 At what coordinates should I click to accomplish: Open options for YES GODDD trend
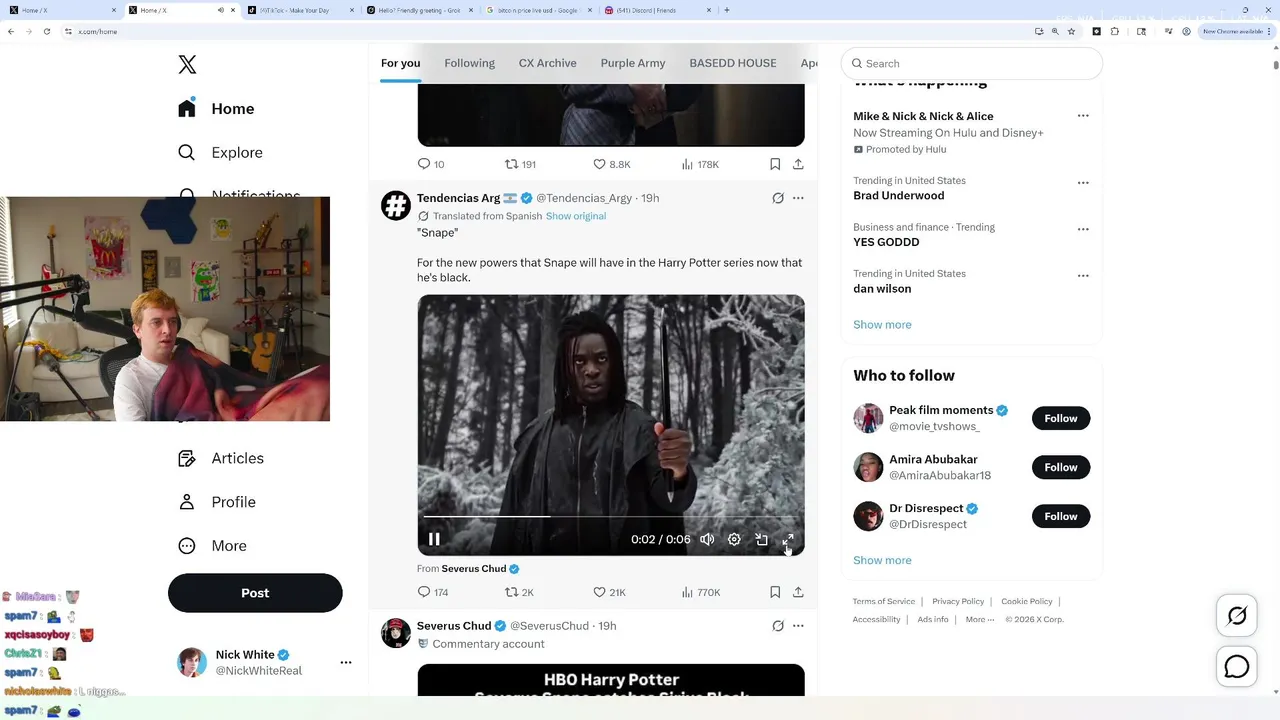pyautogui.click(x=1083, y=229)
